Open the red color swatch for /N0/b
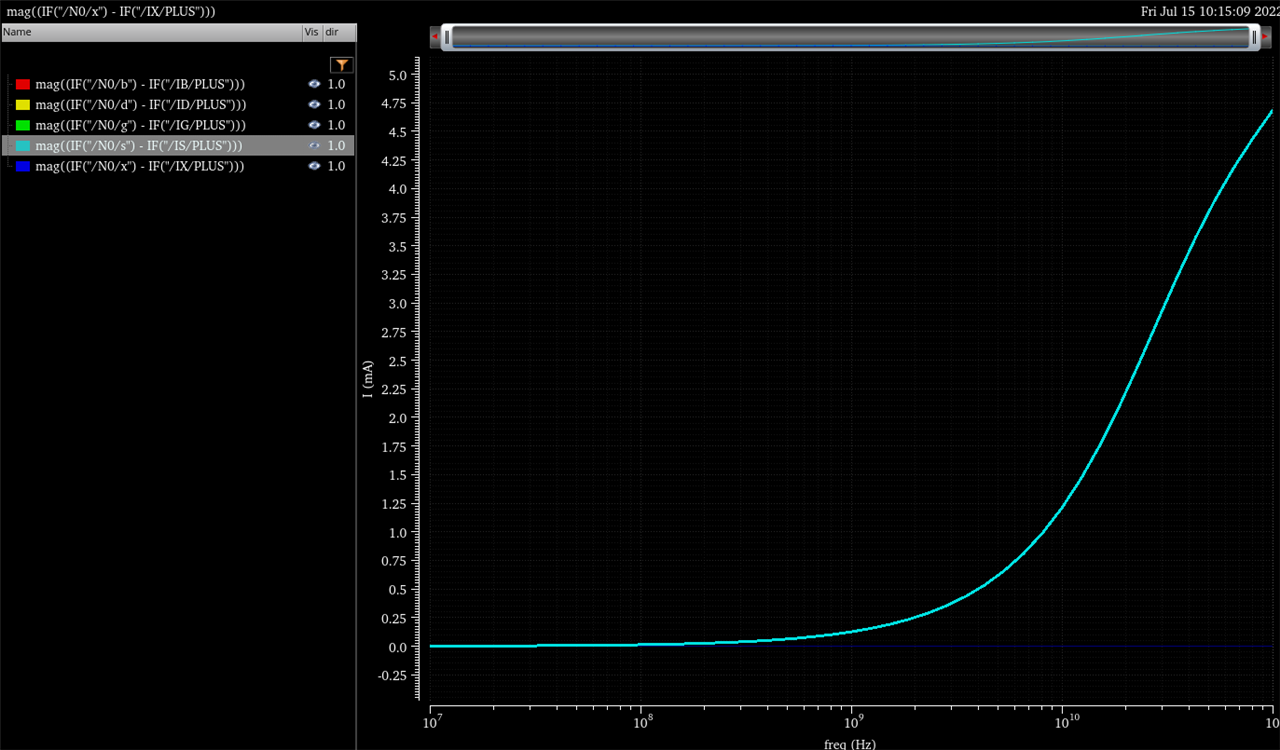 click(x=23, y=84)
